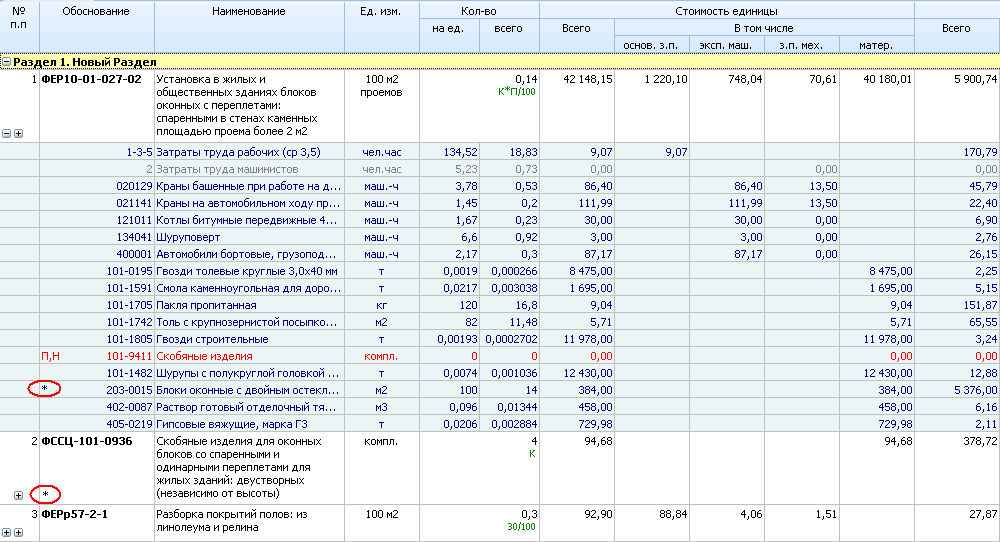Click the 'эксп. маш.' column header
The image size is (1000, 542).
click(726, 46)
